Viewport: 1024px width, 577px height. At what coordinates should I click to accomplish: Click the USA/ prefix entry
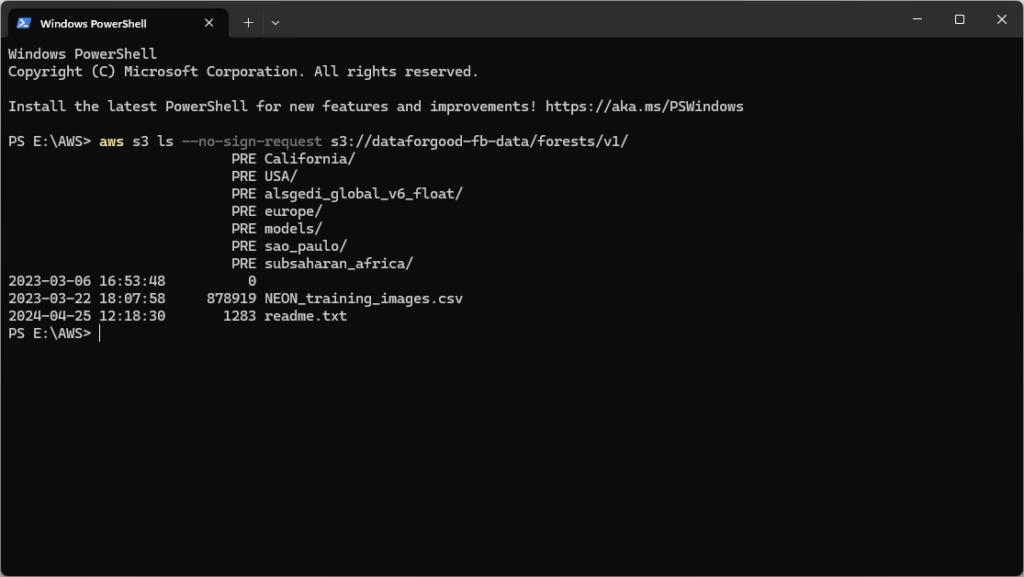281,176
